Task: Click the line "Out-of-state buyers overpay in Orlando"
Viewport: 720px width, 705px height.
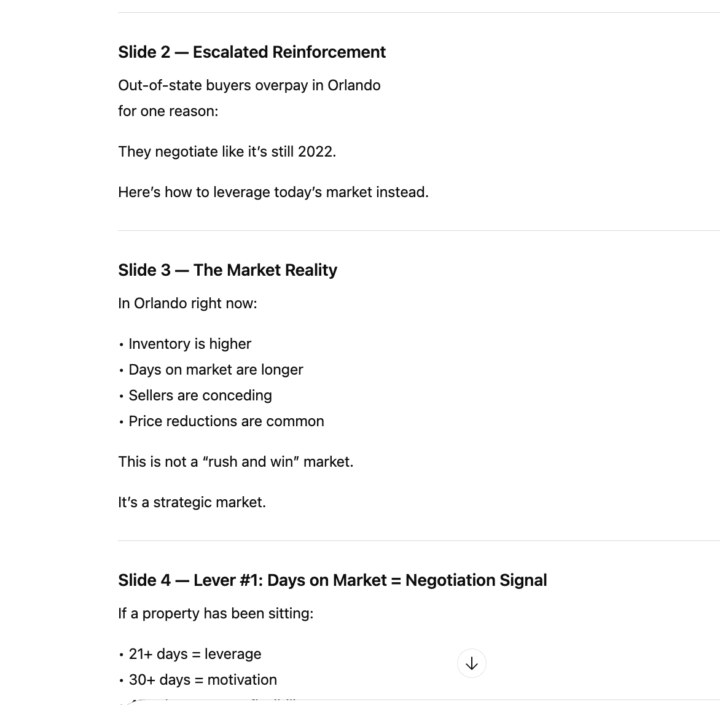Action: point(249,85)
